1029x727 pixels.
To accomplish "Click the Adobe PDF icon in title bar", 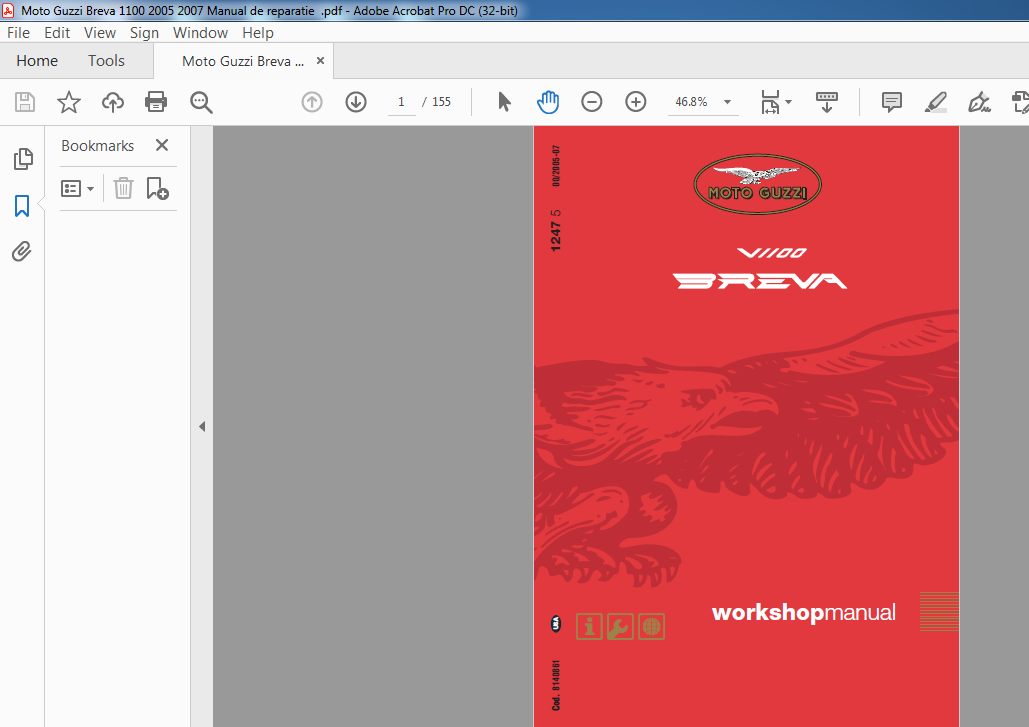I will (x=9, y=10).
